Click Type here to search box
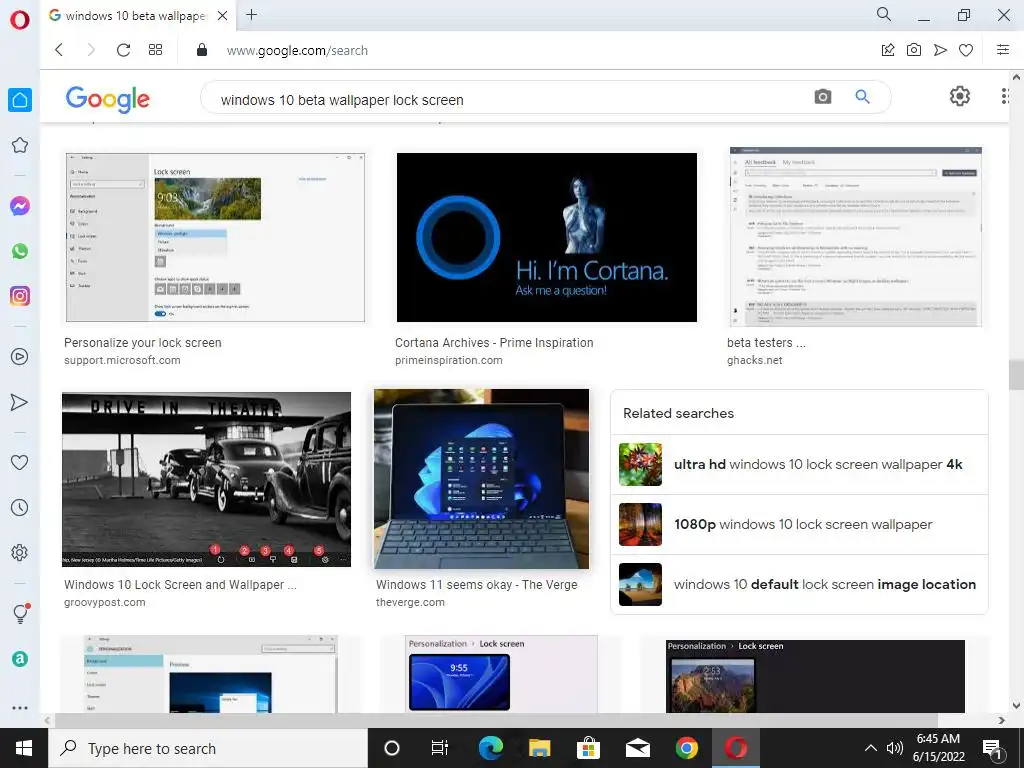 tap(208, 748)
